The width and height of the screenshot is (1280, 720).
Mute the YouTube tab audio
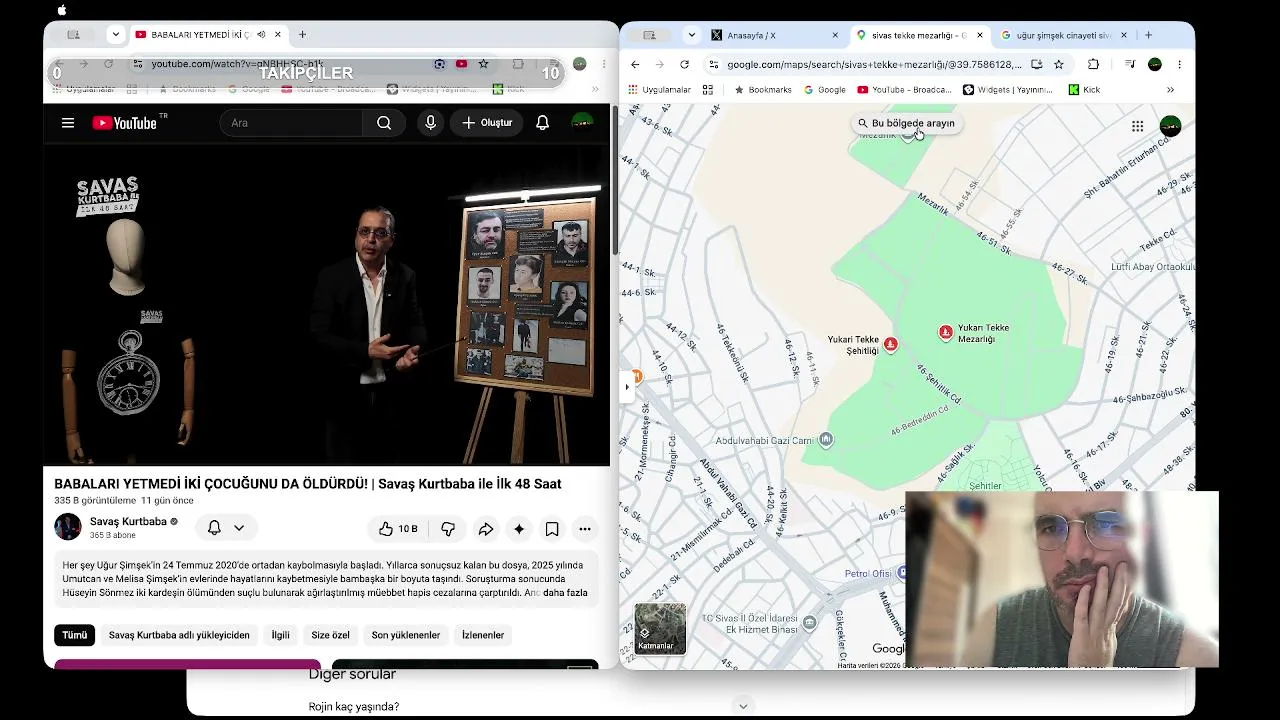[x=261, y=35]
